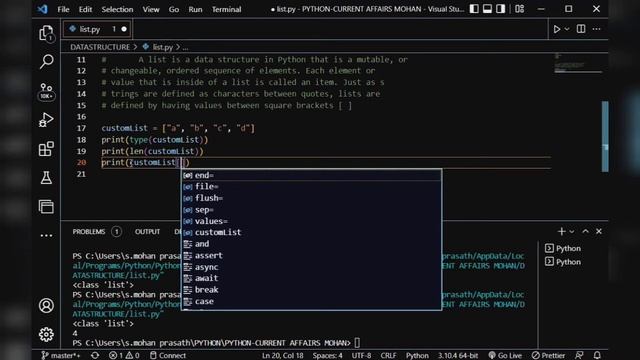Screen dimensions: 640x360
Task: Close list.py tab via unsaved dot
Action: tap(124, 29)
